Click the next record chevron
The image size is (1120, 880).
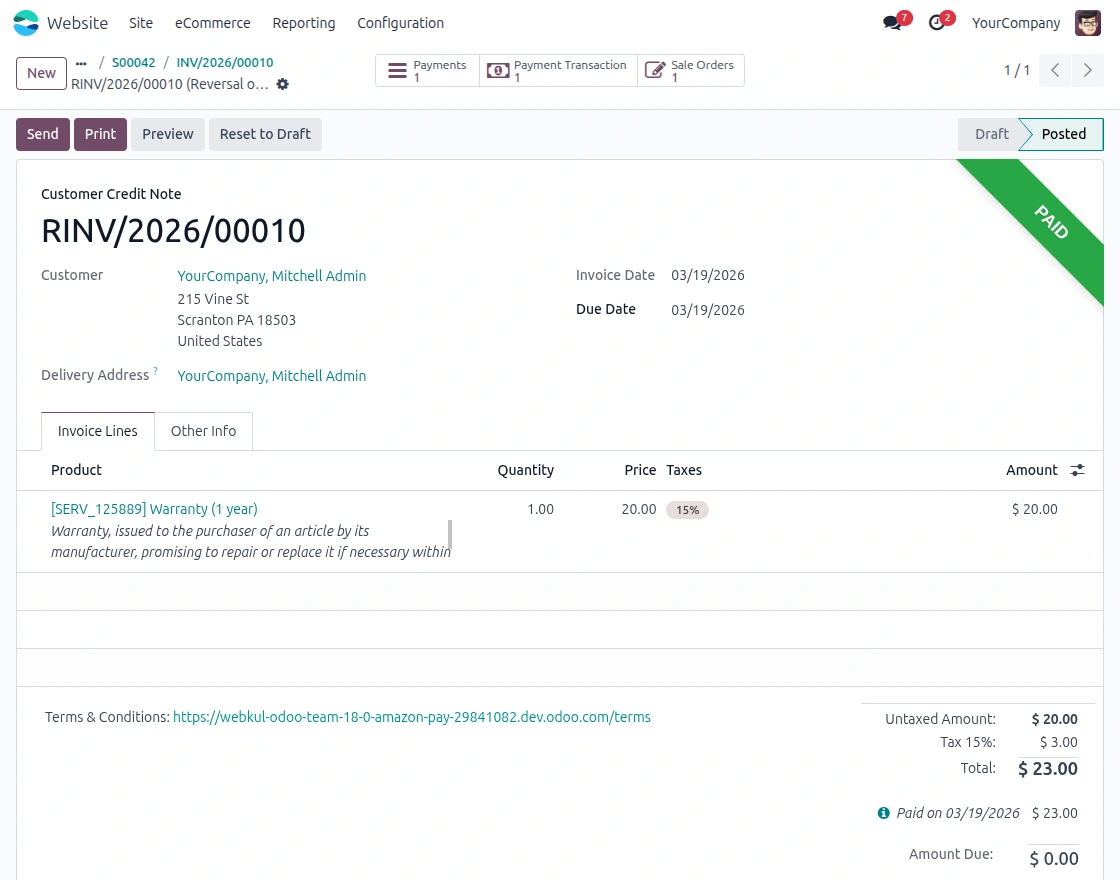(1088, 70)
